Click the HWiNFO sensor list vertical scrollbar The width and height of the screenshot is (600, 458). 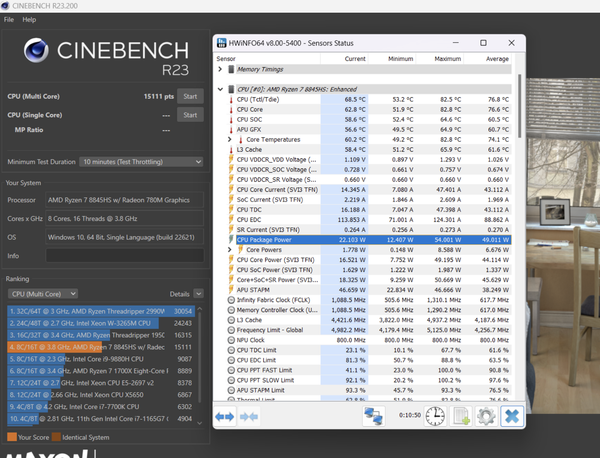519,106
